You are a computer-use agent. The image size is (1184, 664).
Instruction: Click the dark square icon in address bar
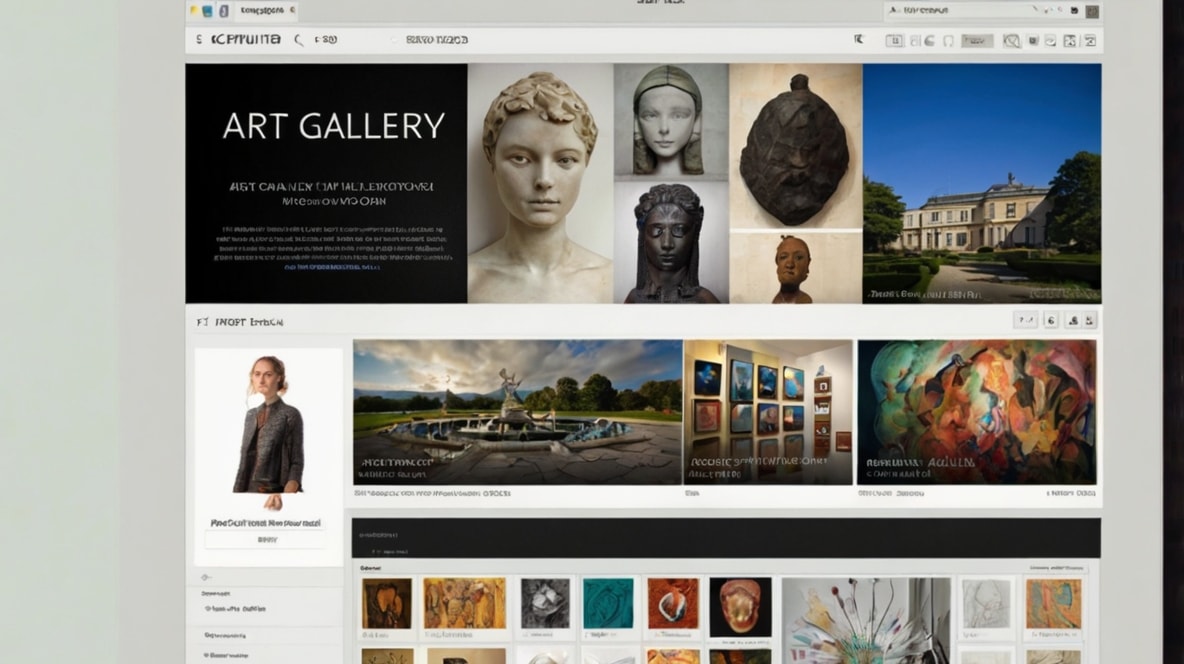pos(1075,11)
